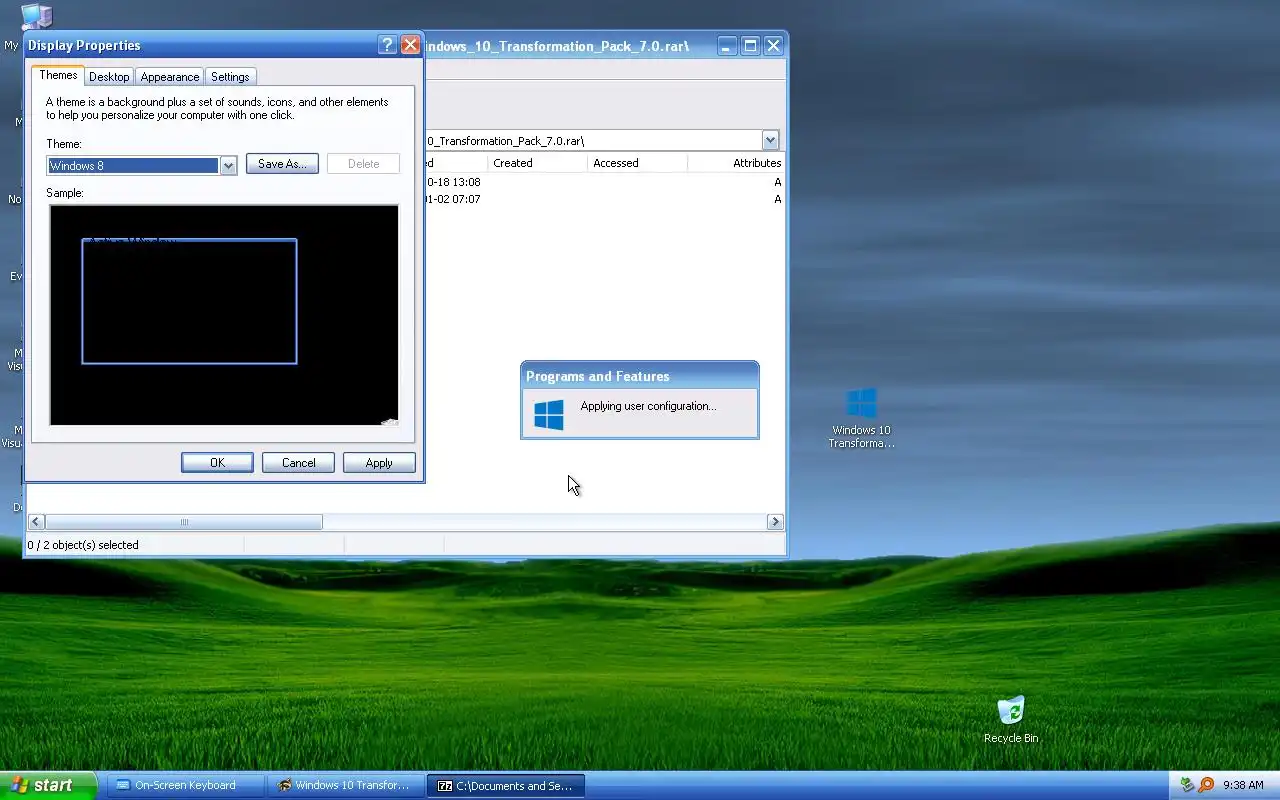
Task: Click the Safely Remove Hardware tray icon
Action: pos(1187,786)
